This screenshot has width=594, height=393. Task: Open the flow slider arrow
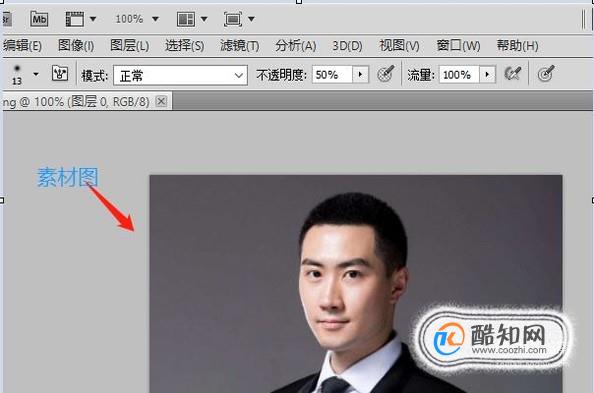488,75
